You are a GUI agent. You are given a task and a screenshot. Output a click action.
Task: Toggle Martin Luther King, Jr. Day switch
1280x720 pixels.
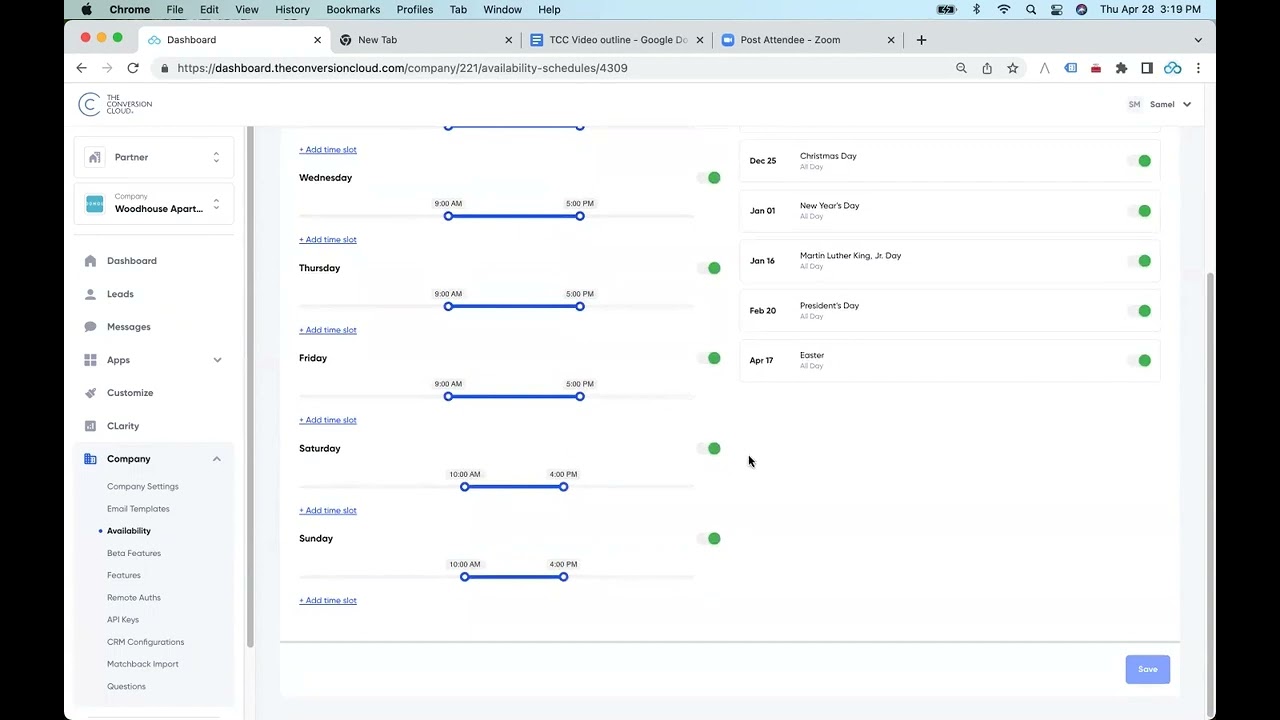1139,261
